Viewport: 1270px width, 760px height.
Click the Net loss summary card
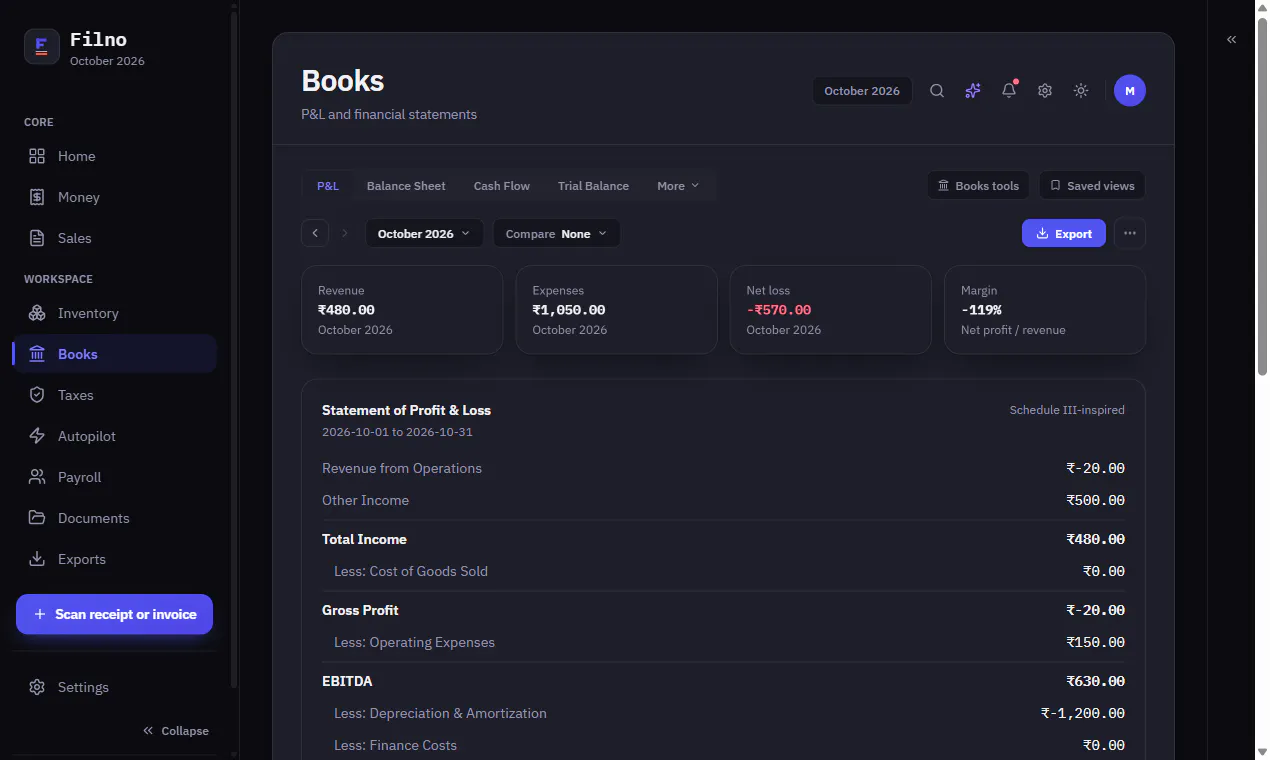(830, 310)
